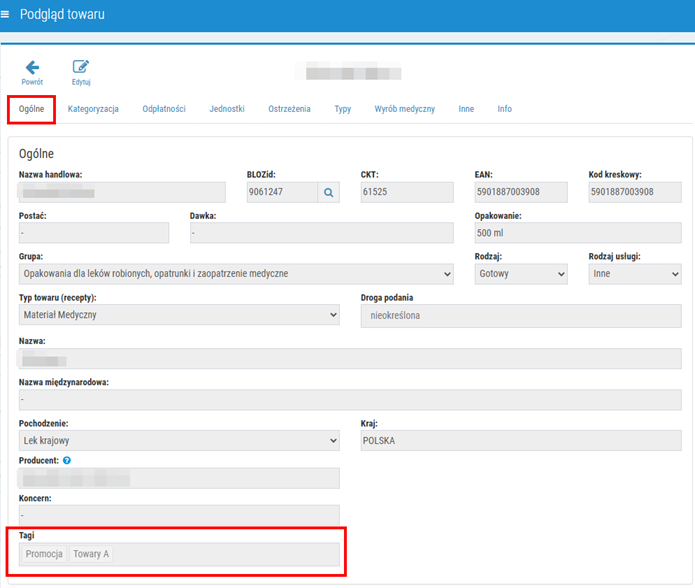Screen dimensions: 695x588
Task: Click the Producent help question icon
Action: [x=67, y=460]
